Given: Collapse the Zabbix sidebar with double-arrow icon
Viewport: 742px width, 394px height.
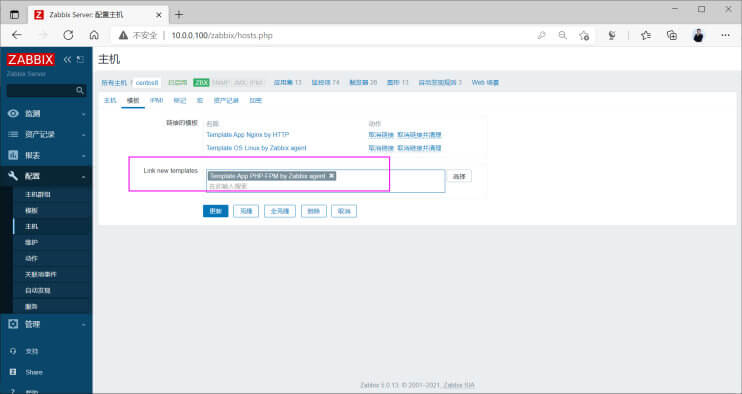Looking at the screenshot, I should tap(67, 59).
